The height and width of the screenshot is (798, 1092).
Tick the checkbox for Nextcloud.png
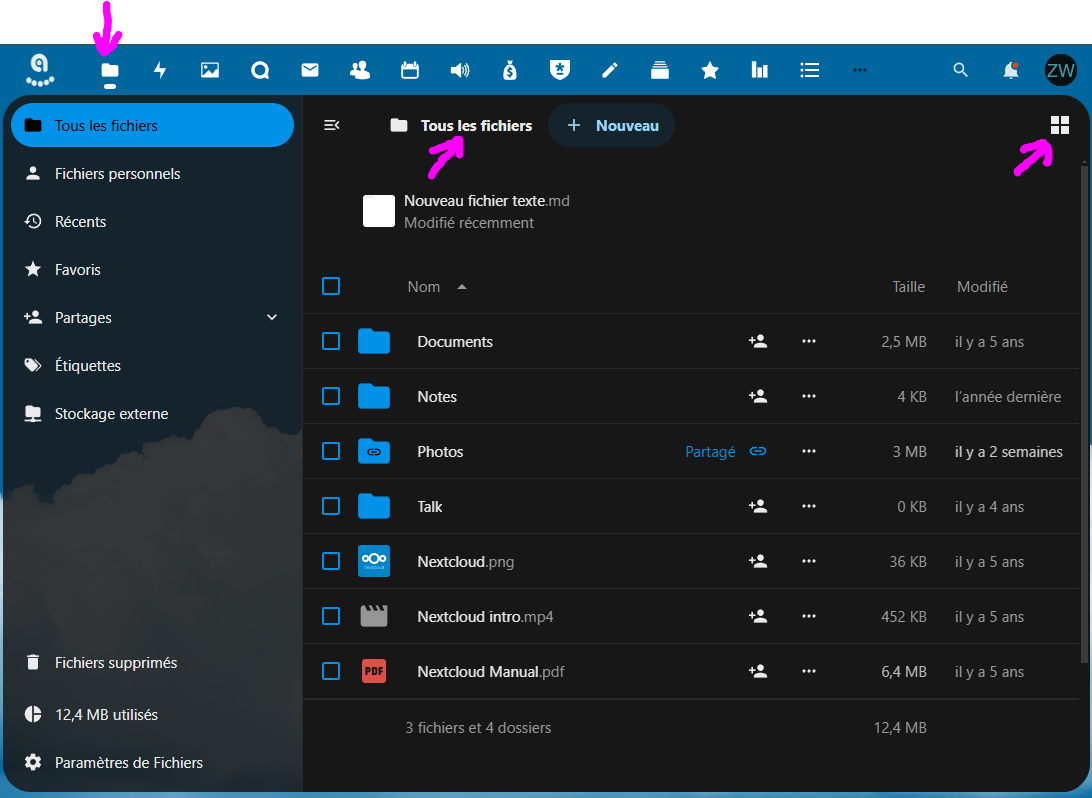tap(331, 562)
